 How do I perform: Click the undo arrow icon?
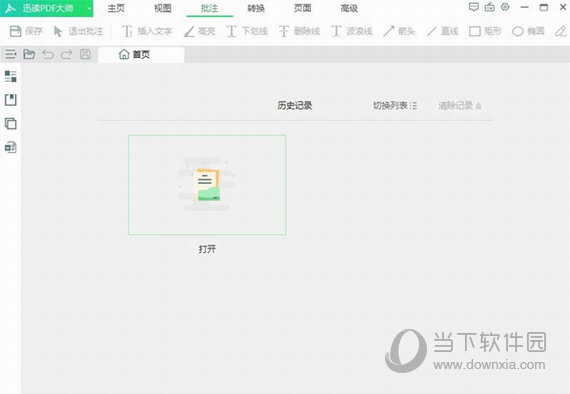click(48, 55)
